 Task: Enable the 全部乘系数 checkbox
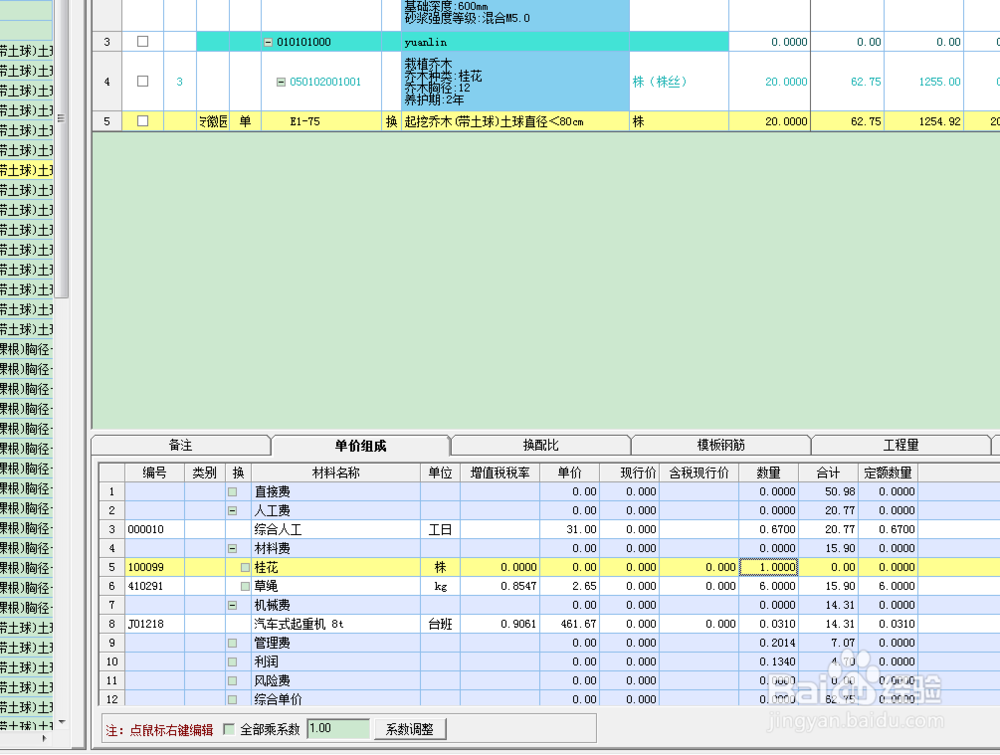pyautogui.click(x=228, y=728)
